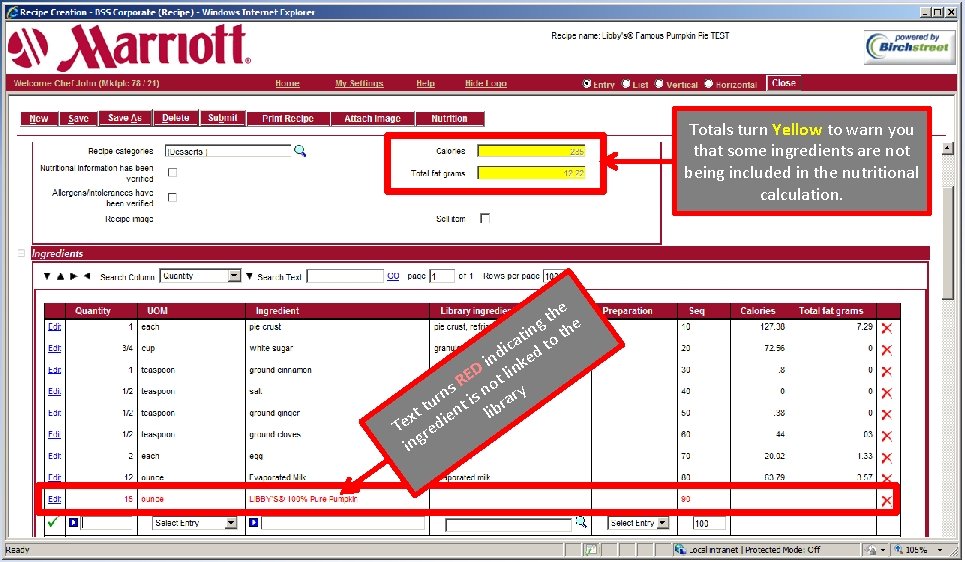Image resolution: width=965 pixels, height=562 pixels.
Task: Remove the egg row via red X
Action: [x=886, y=457]
